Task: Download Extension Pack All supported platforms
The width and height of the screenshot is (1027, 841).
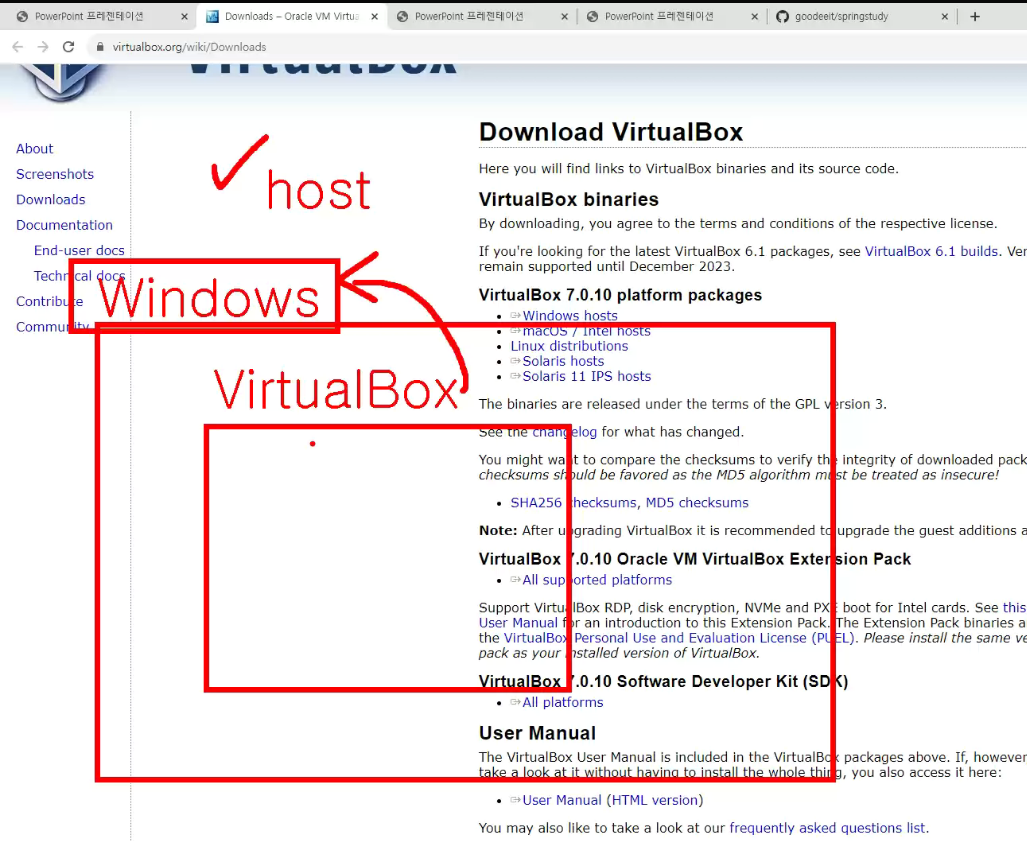Action: 597,580
